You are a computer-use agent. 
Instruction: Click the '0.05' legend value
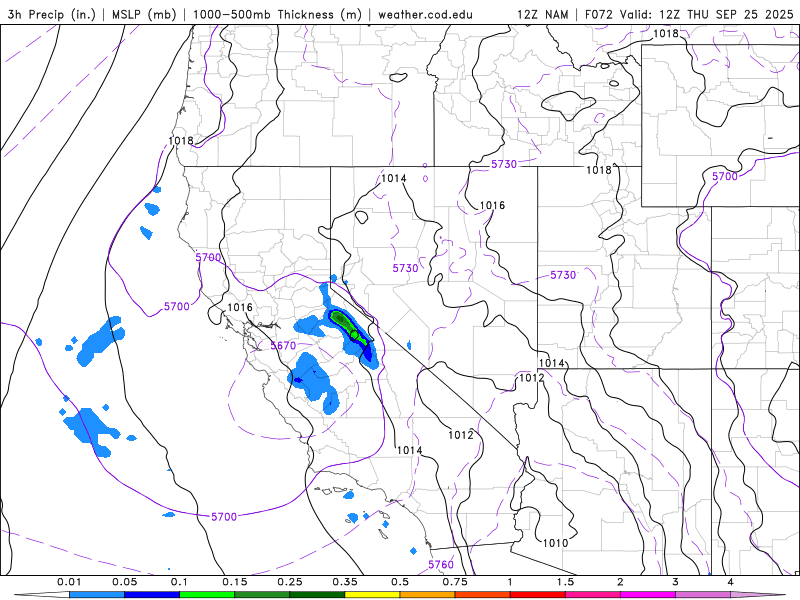coord(124,582)
